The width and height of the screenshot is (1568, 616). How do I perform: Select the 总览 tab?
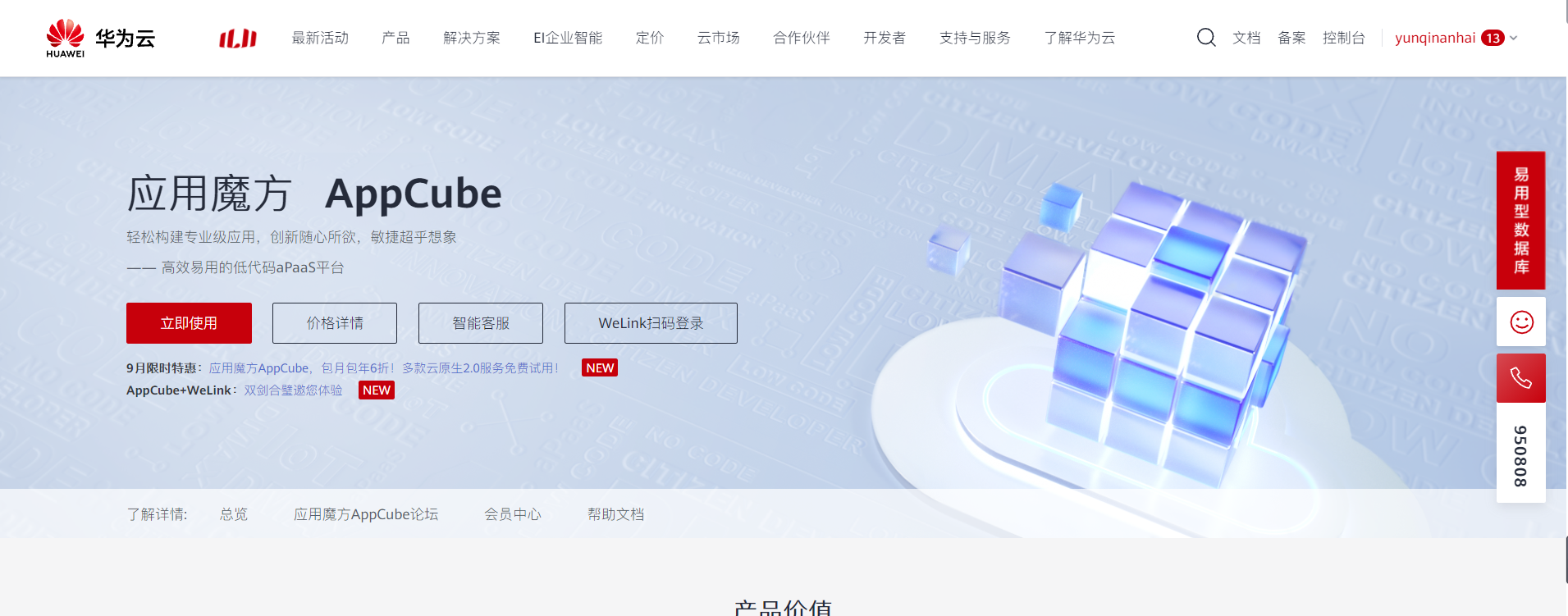click(x=234, y=514)
